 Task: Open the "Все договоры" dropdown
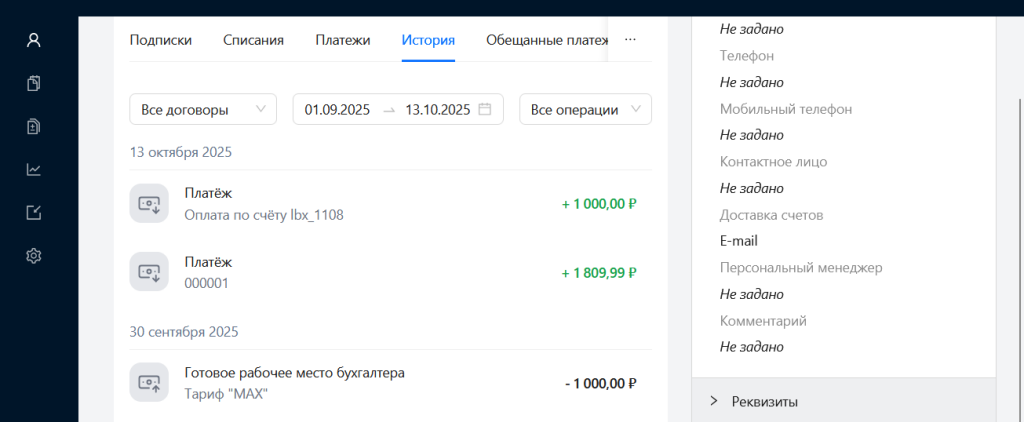[203, 110]
